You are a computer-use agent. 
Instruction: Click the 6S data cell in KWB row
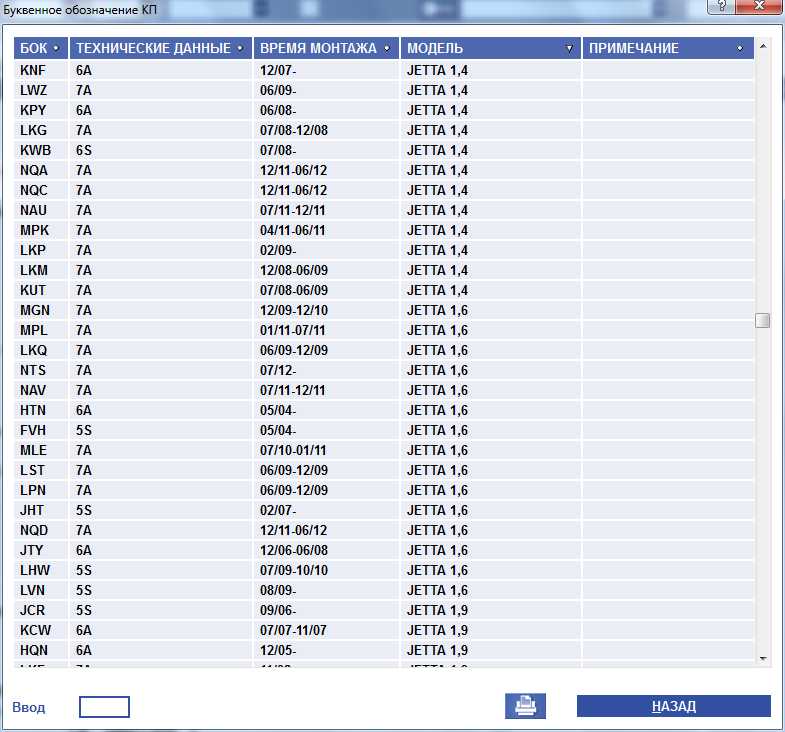[84, 151]
